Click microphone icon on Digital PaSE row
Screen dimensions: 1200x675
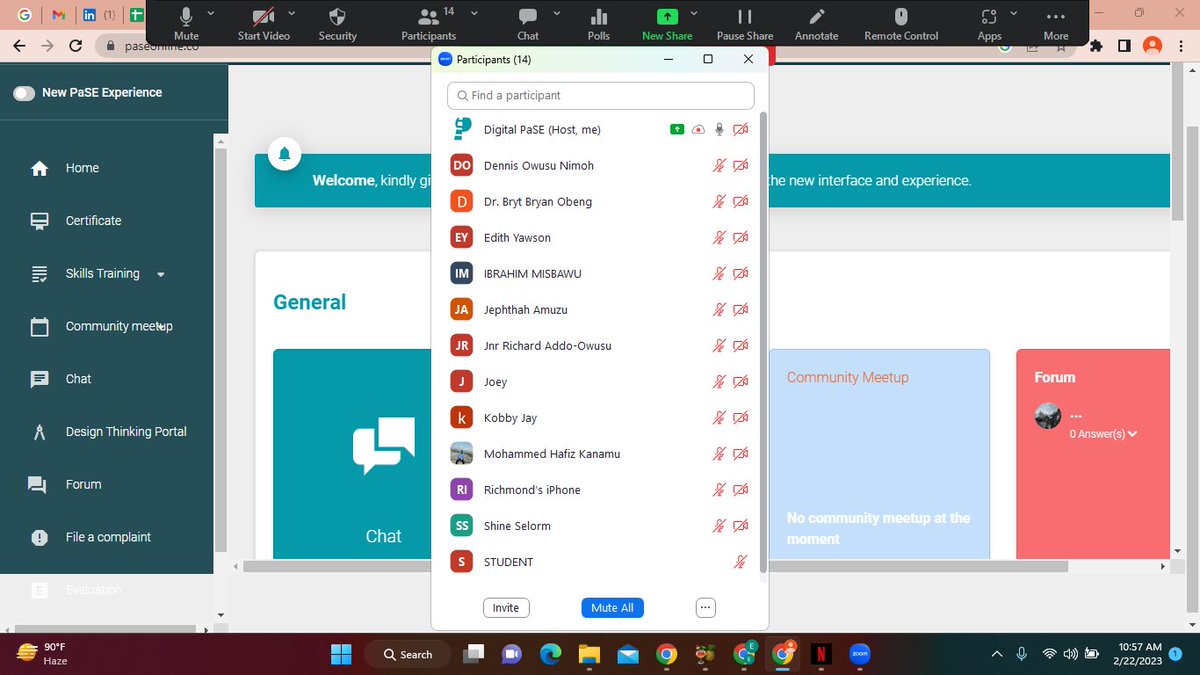pyautogui.click(x=719, y=130)
